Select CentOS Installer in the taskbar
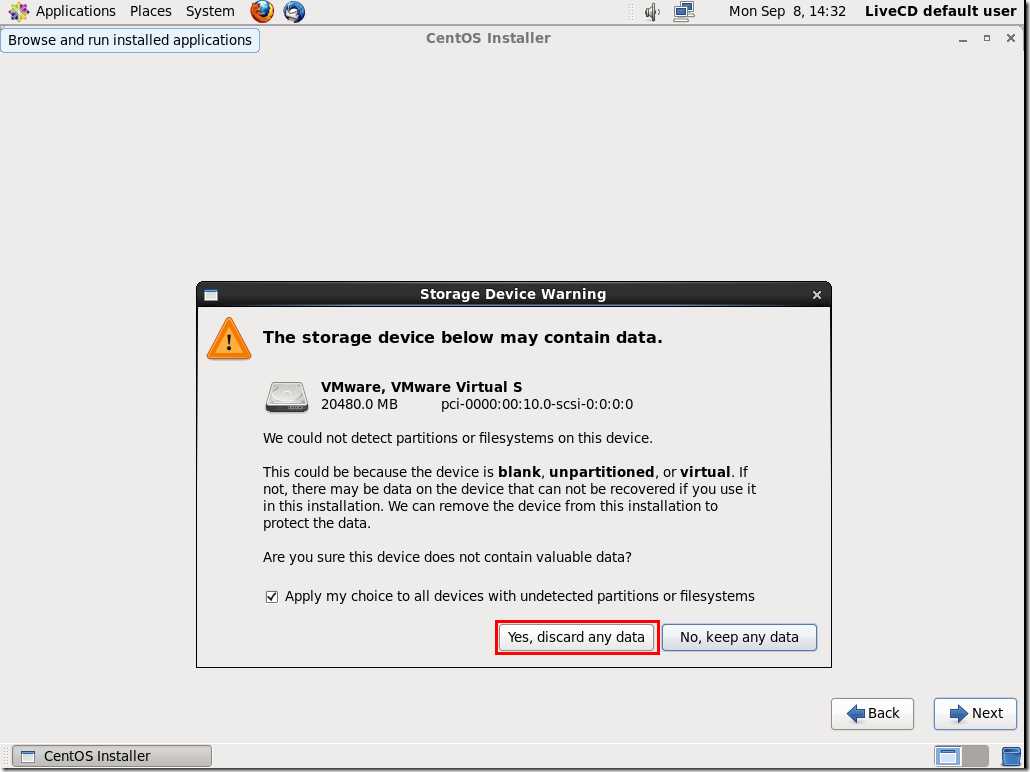Image resolution: width=1030 pixels, height=772 pixels. tap(112, 756)
